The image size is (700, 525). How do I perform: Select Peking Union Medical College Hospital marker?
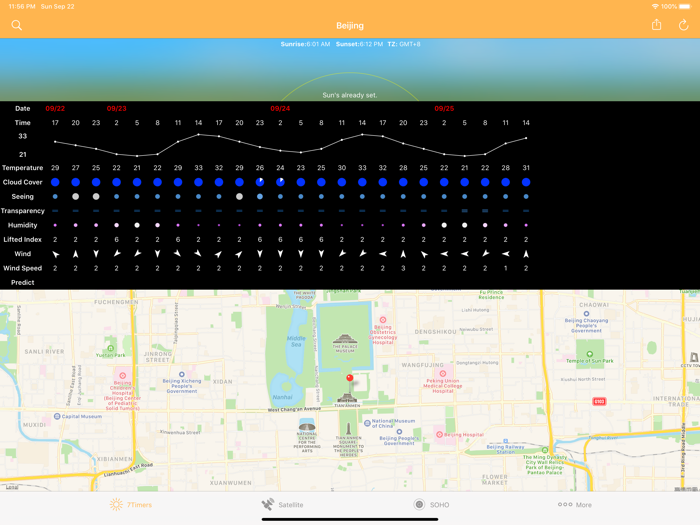click(442, 374)
